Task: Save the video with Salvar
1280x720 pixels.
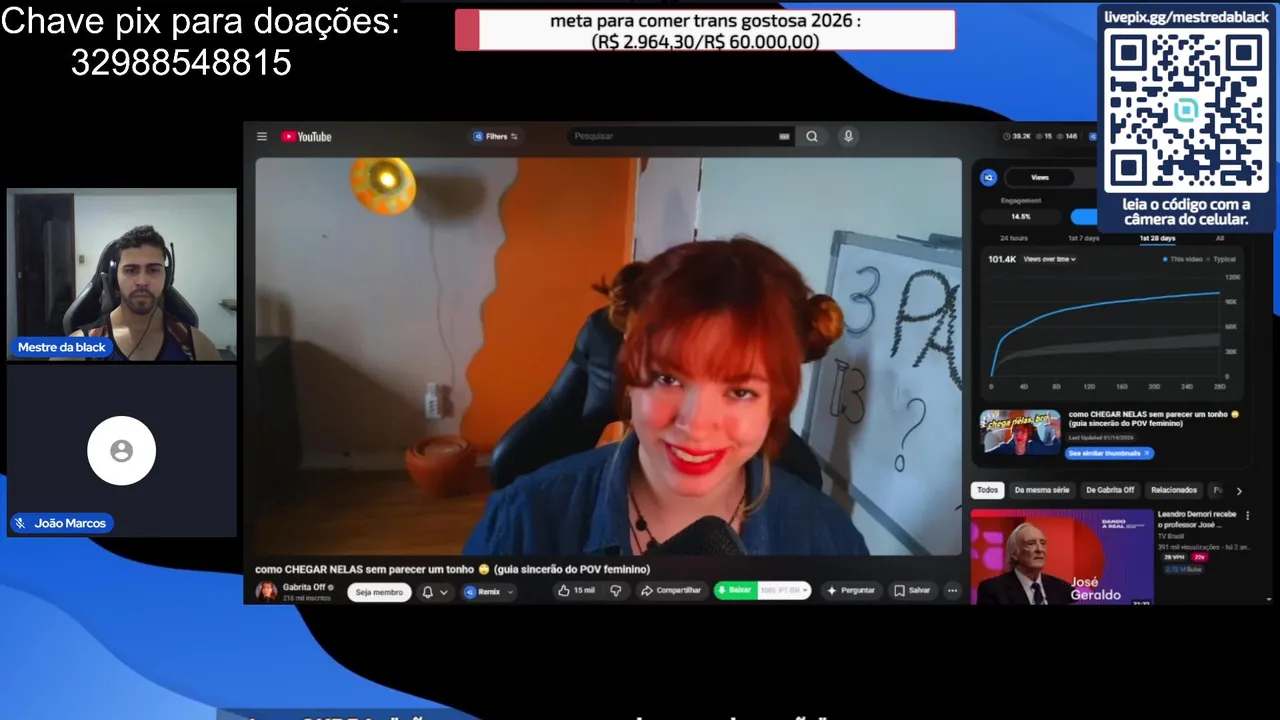Action: pos(912,591)
